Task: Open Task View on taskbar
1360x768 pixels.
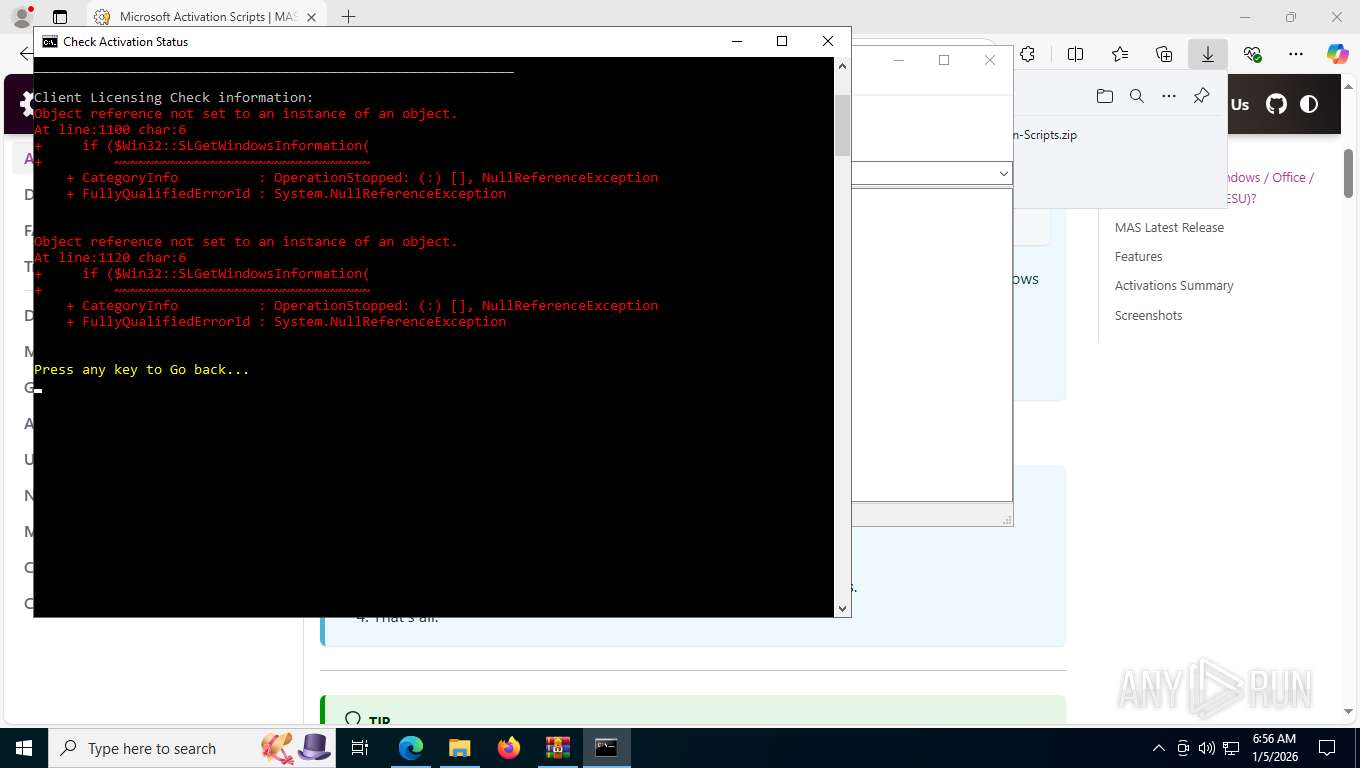Action: pyautogui.click(x=360, y=748)
